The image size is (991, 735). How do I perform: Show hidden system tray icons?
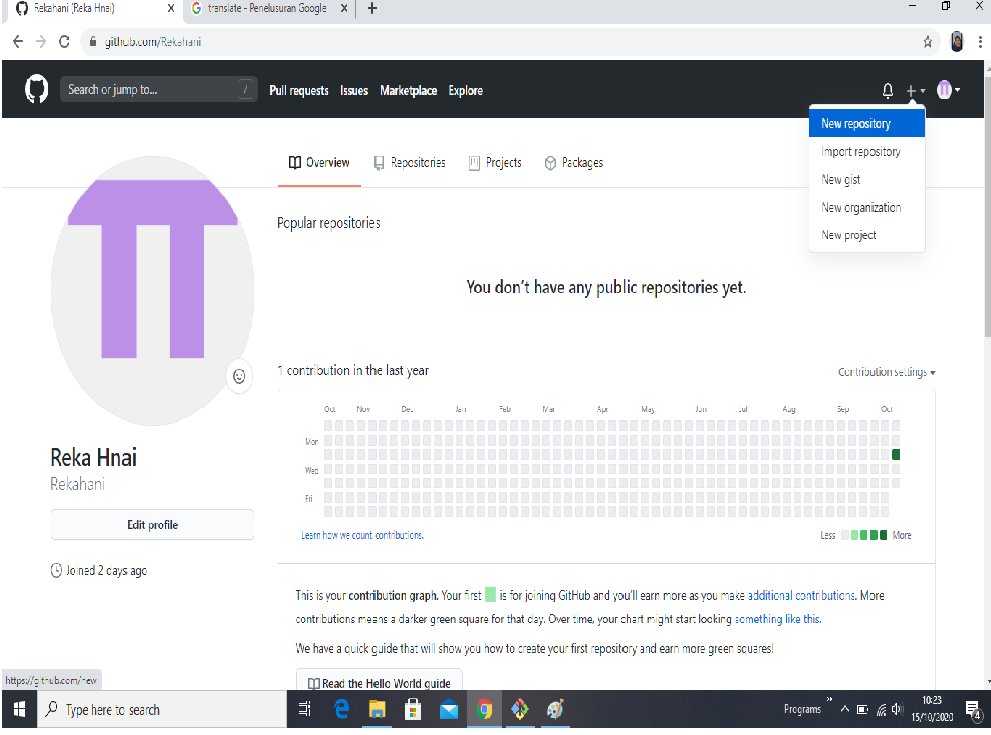point(844,709)
